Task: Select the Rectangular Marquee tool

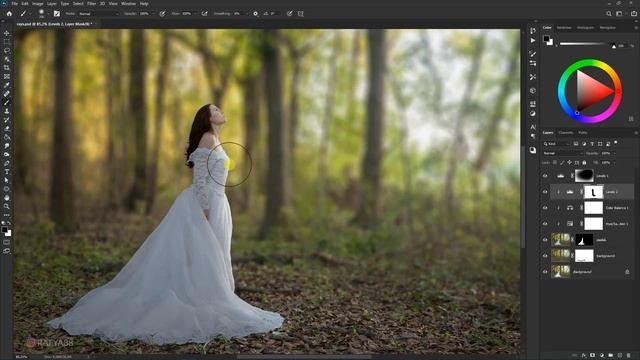Action: [x=7, y=42]
